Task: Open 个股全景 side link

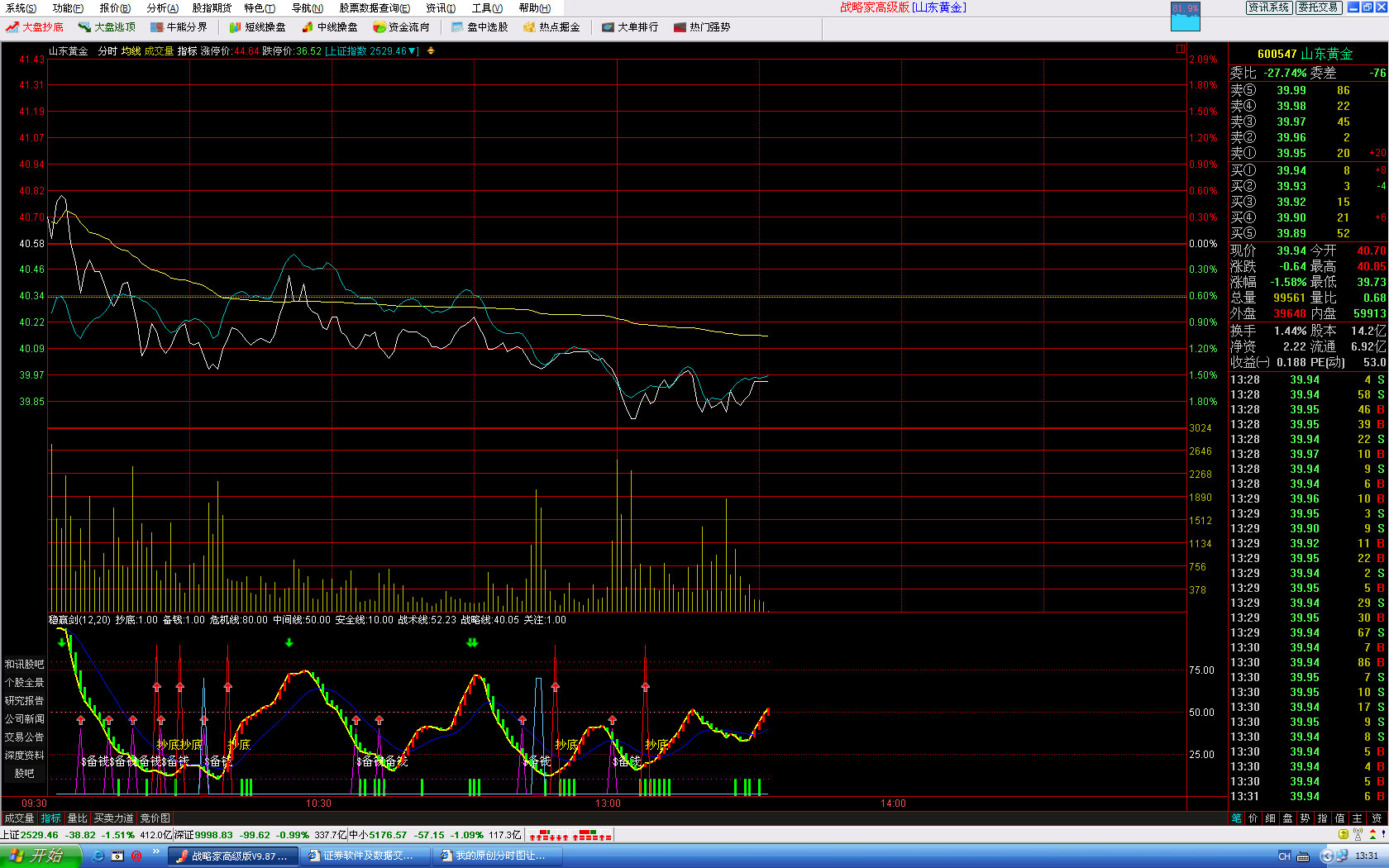Action: coord(25,683)
